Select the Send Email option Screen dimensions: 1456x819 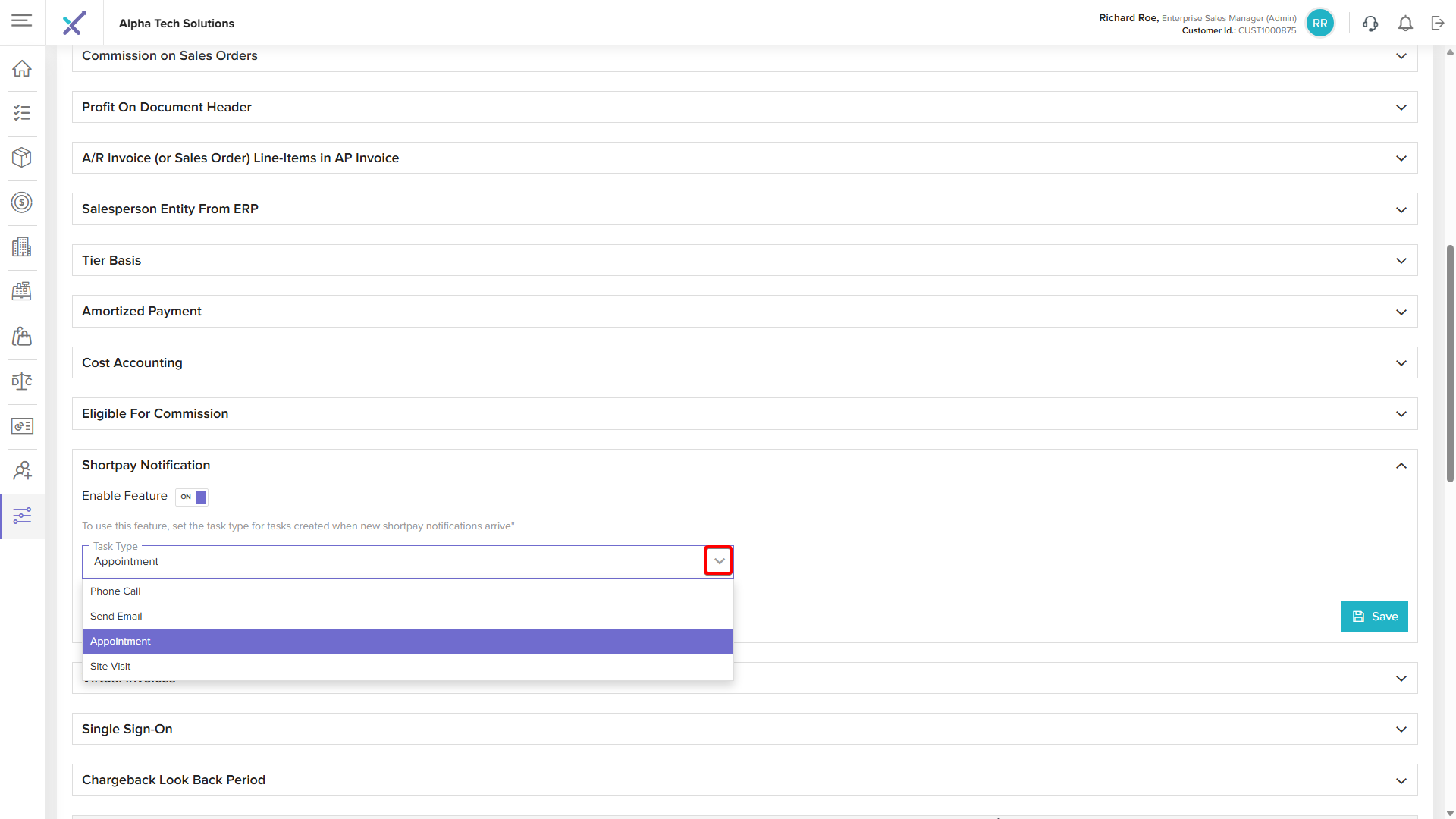(x=116, y=617)
